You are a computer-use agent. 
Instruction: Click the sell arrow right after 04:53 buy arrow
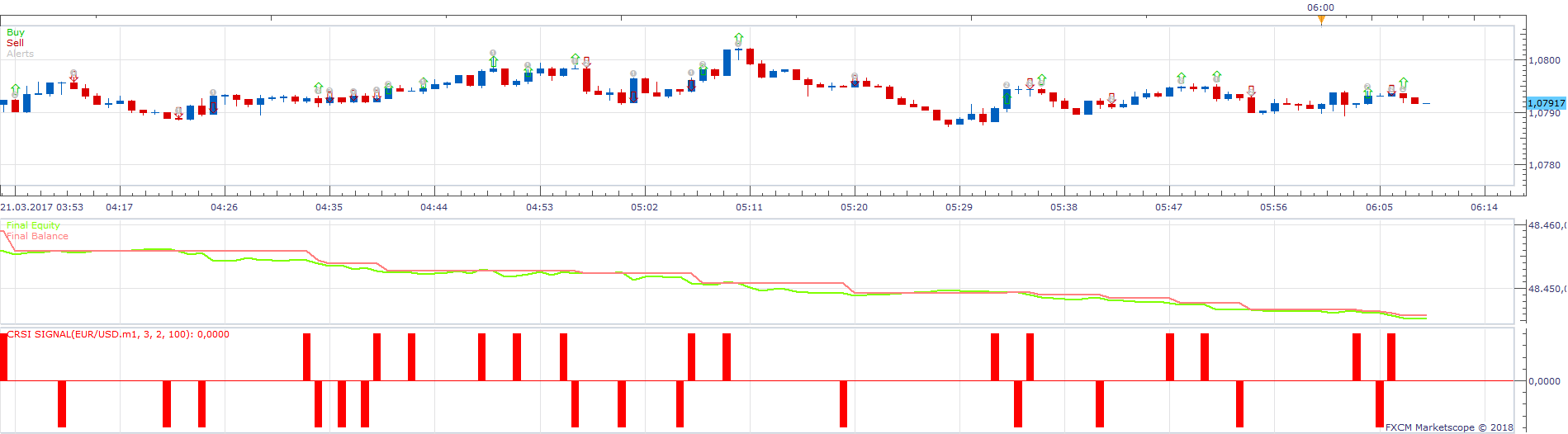[x=586, y=62]
